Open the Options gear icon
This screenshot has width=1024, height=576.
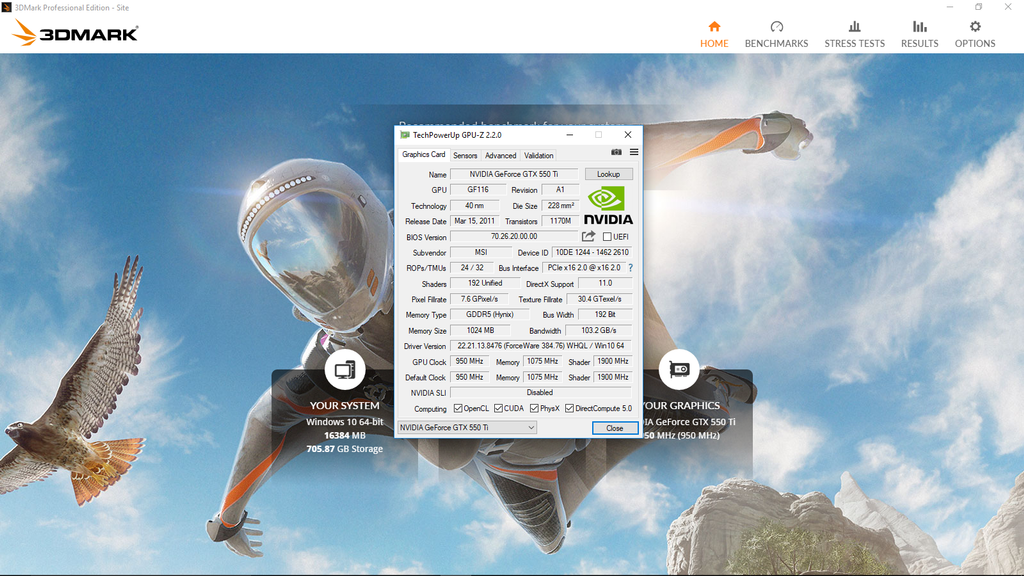[975, 27]
